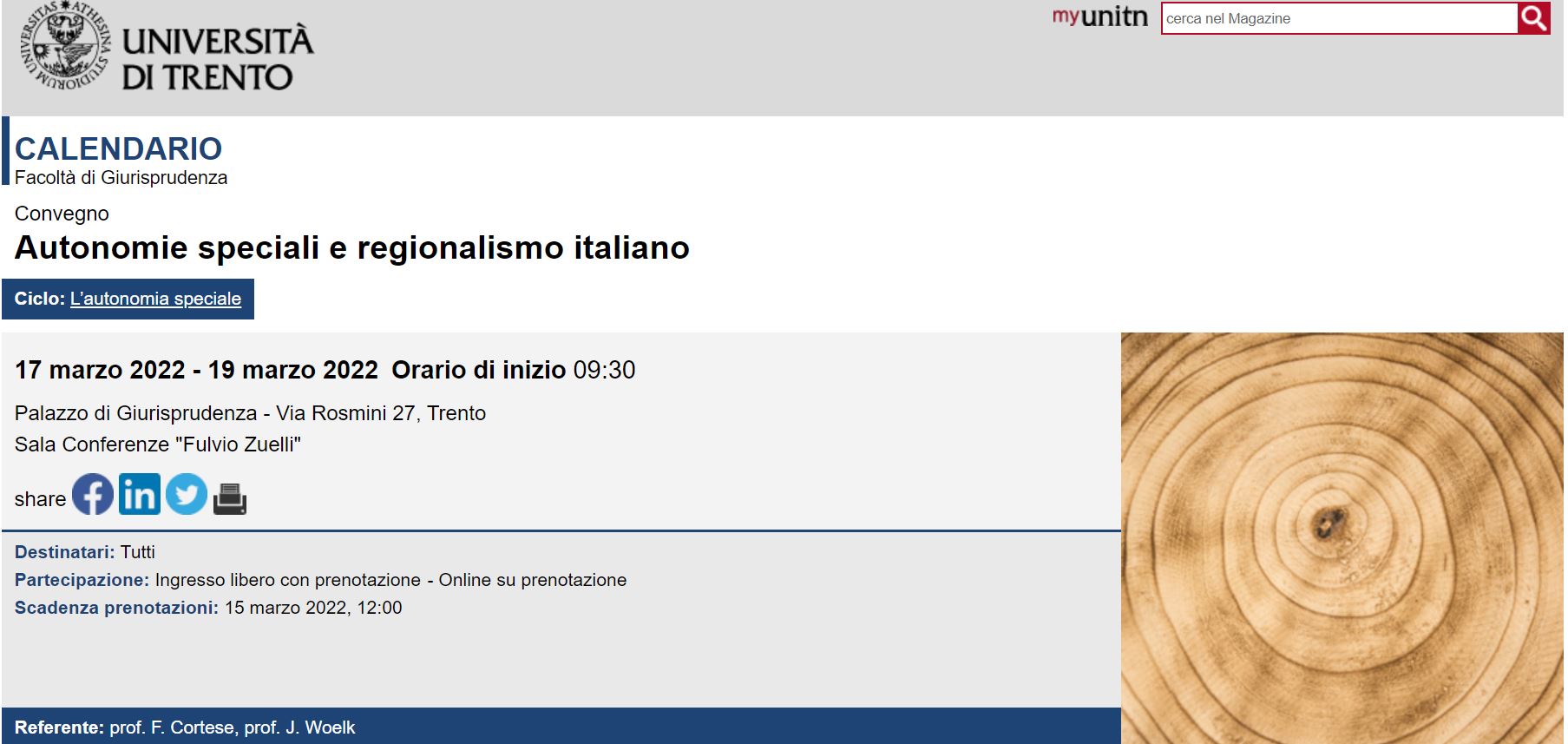Screen dimensions: 1568x744
Task: Click the event date 17 marzo 2022
Action: (x=100, y=370)
